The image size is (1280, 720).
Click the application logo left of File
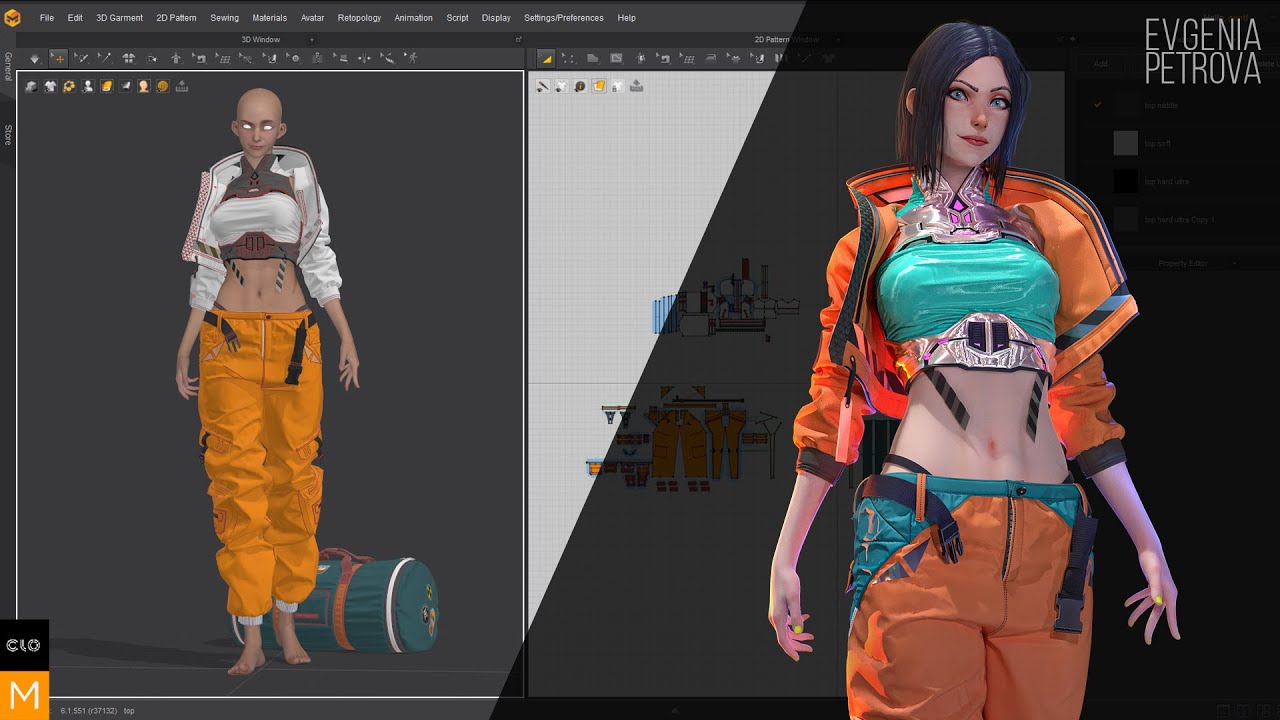point(14,17)
